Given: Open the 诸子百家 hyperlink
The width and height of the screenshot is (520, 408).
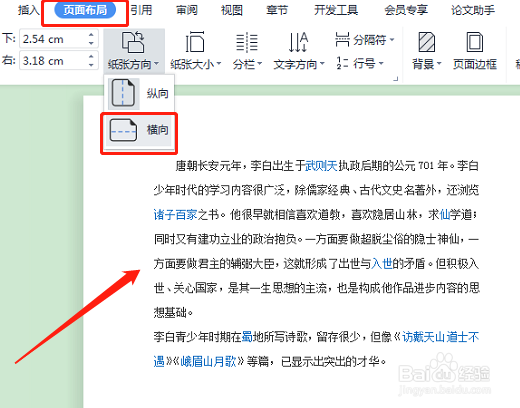Looking at the screenshot, I should pyautogui.click(x=175, y=214).
